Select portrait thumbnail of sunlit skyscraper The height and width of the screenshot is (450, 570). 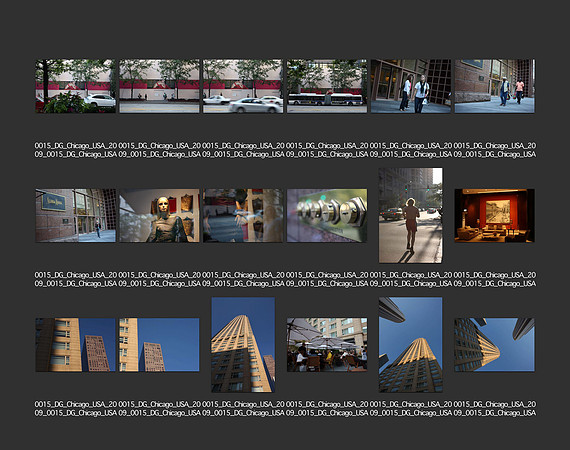pos(243,345)
